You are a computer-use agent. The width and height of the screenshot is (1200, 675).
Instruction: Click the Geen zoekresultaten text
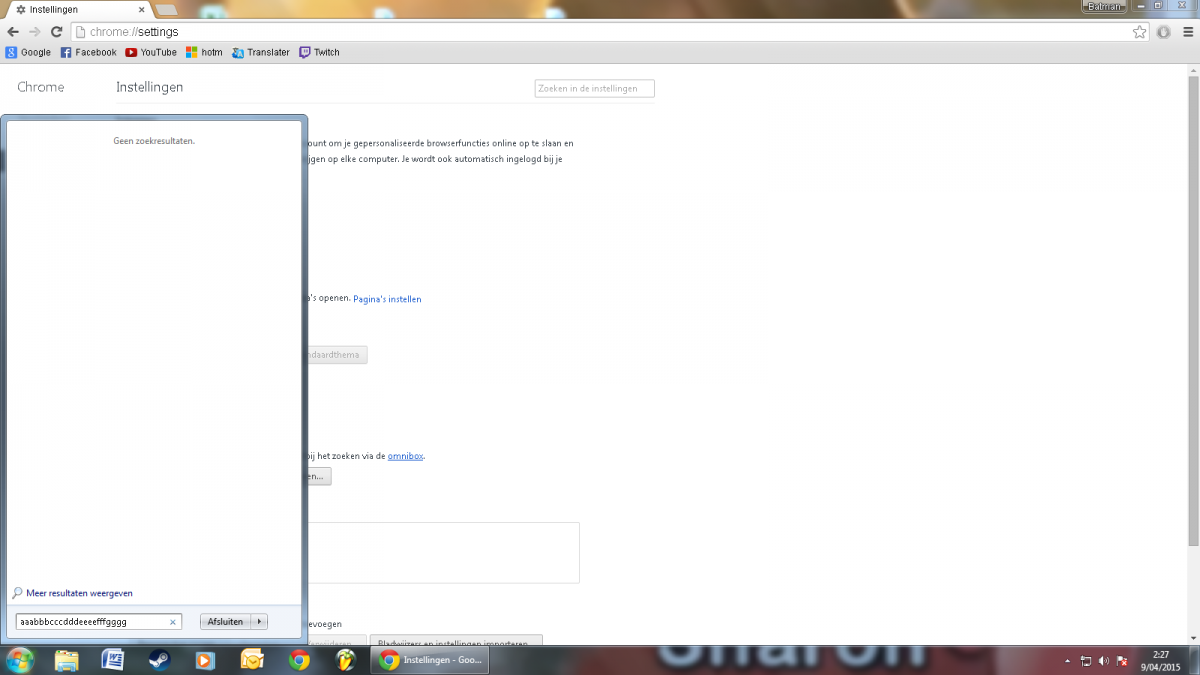click(x=154, y=141)
